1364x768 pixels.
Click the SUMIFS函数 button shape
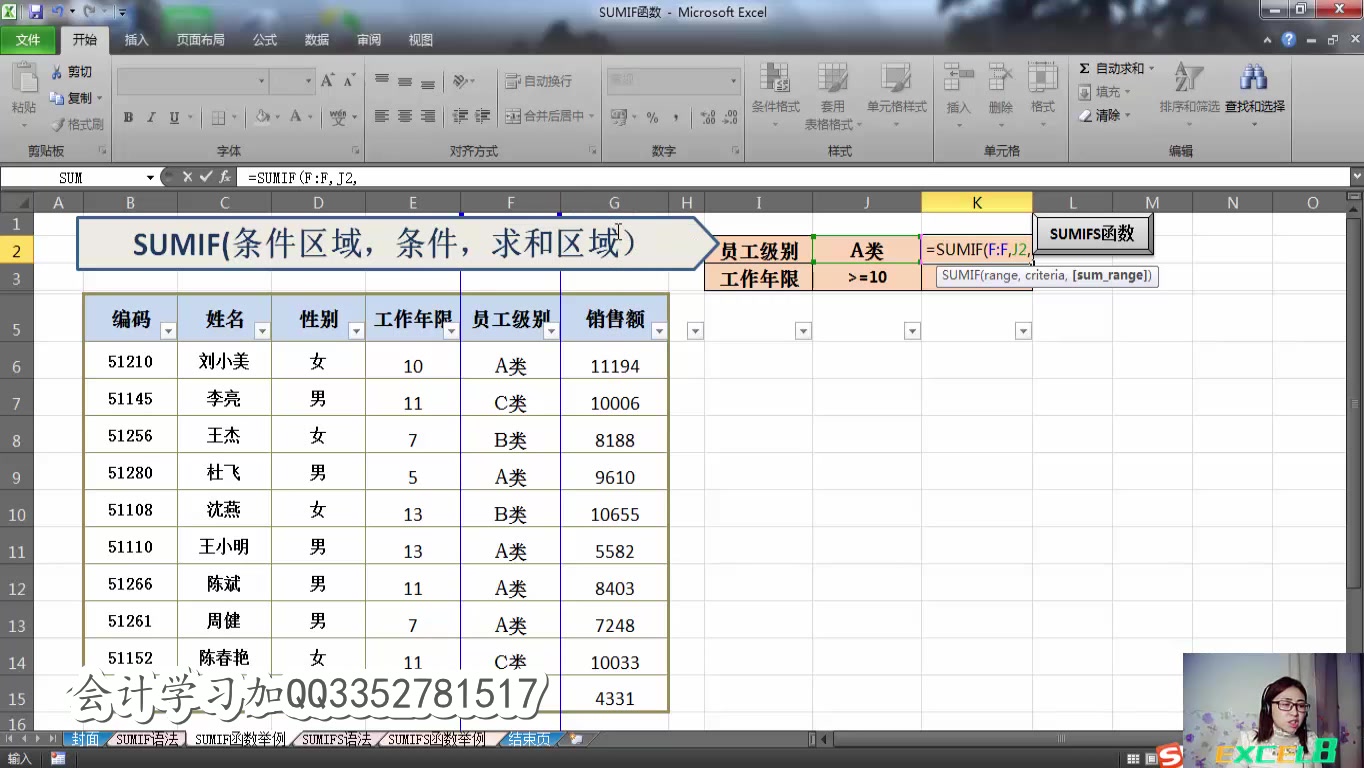point(1092,234)
